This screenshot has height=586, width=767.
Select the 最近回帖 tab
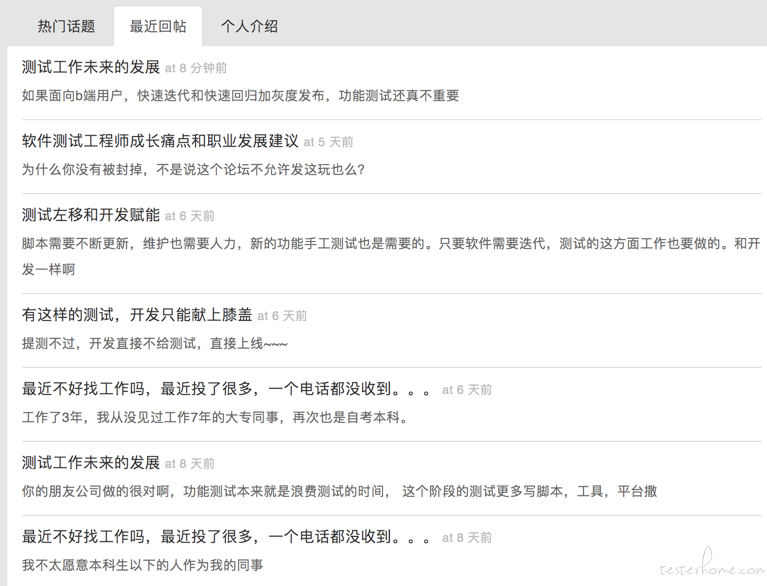[158, 26]
